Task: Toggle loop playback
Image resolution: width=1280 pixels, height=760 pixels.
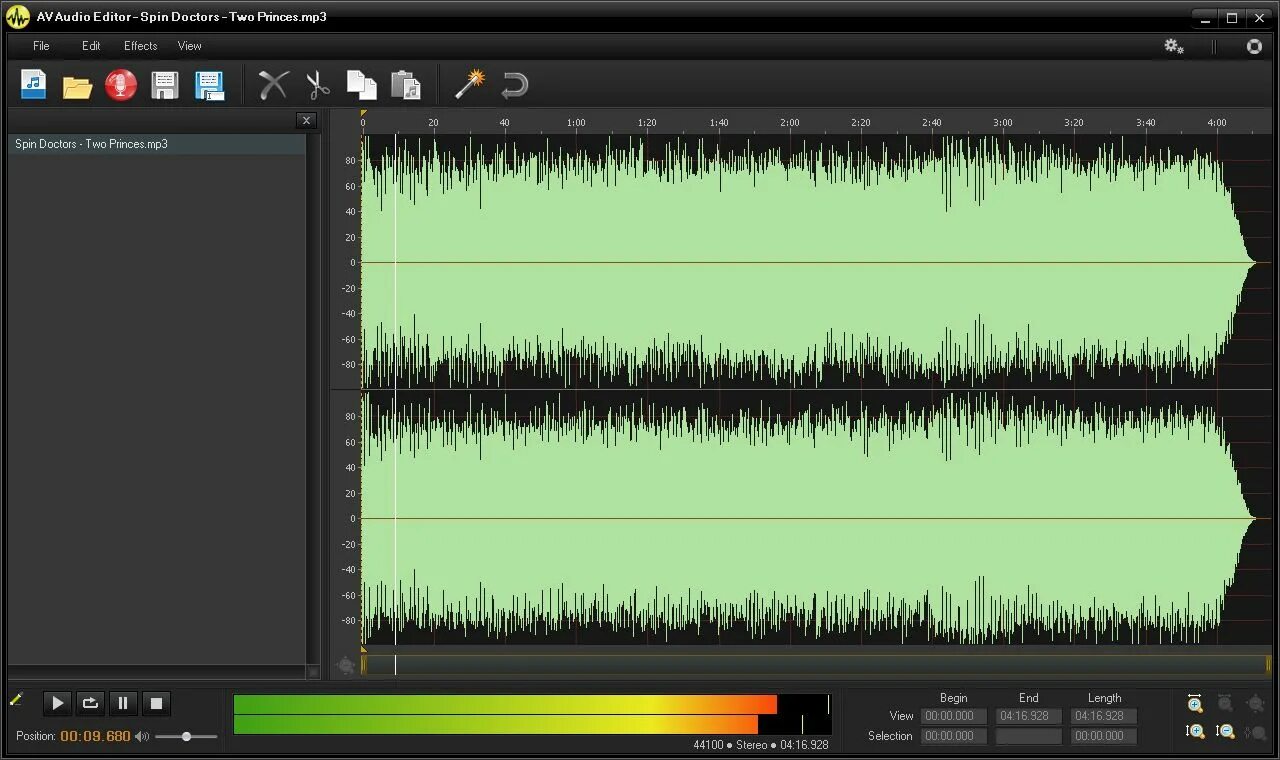Action: point(90,703)
